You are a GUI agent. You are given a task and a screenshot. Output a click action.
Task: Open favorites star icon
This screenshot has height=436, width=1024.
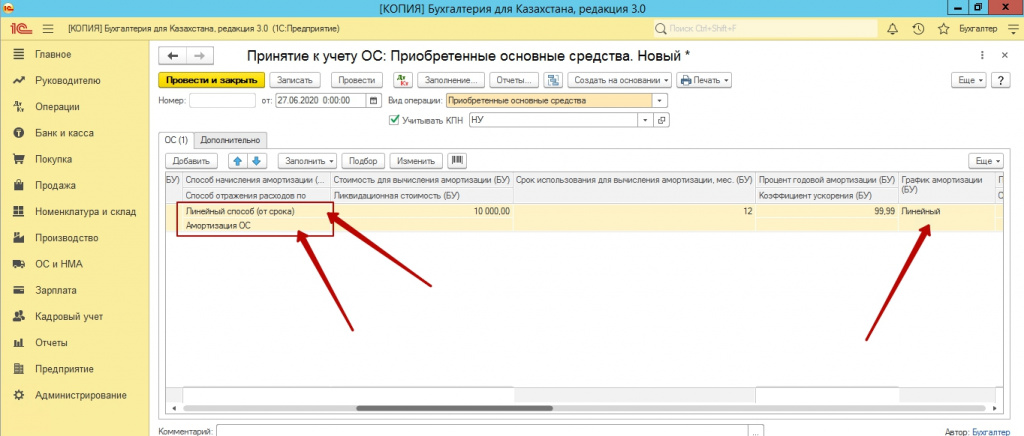pos(943,29)
